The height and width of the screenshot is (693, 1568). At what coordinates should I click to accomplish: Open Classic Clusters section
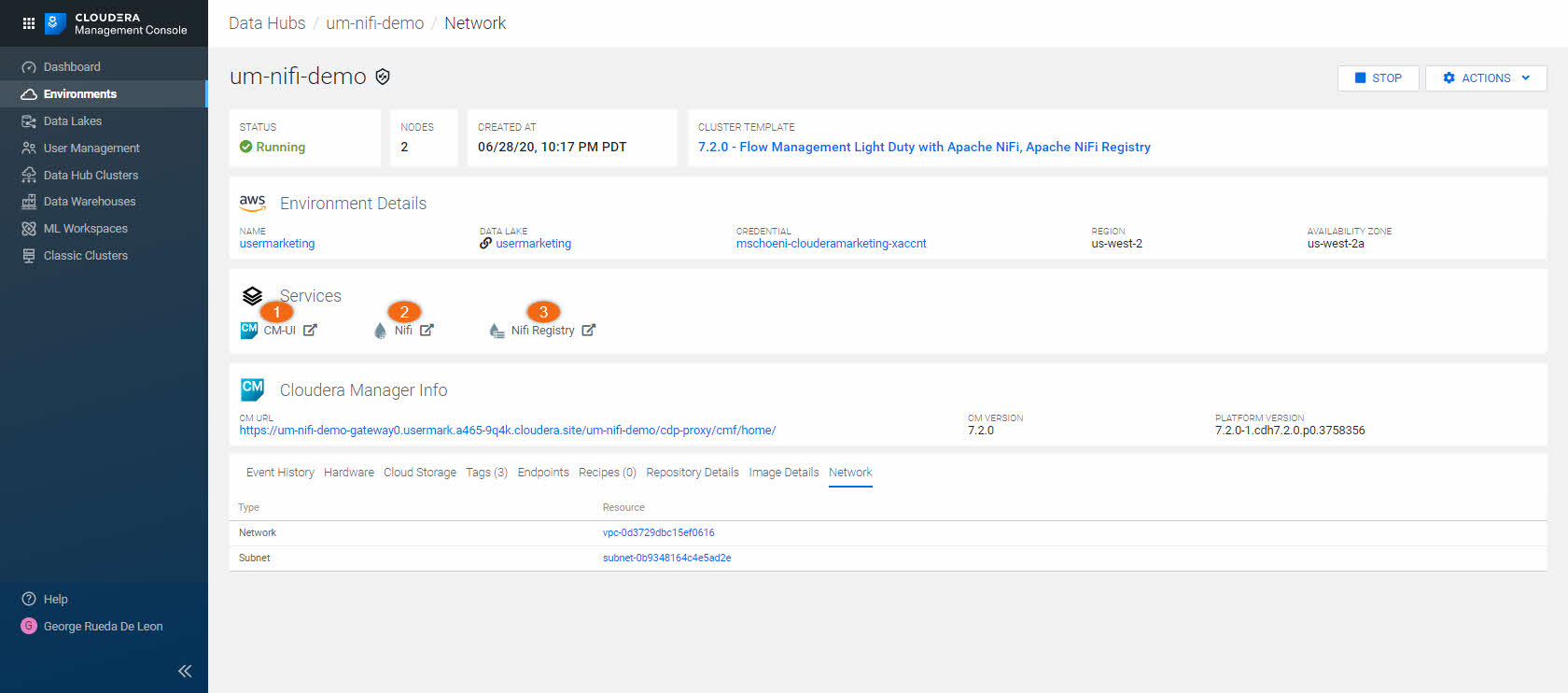click(x=86, y=256)
